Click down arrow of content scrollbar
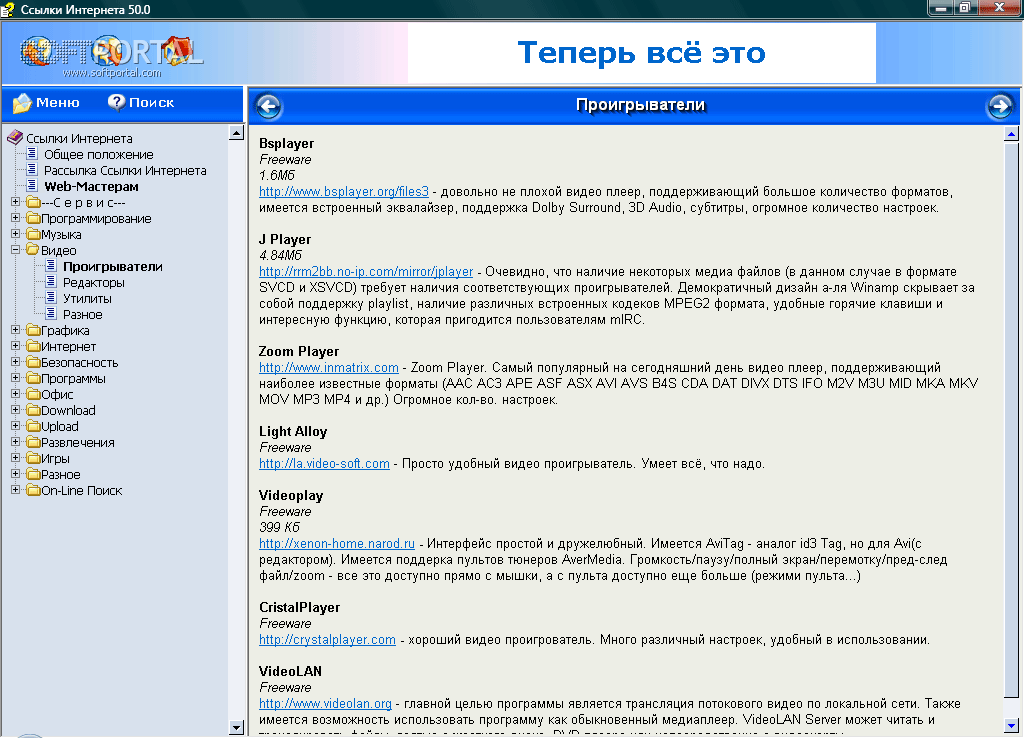This screenshot has width=1024, height=738. tap(1011, 725)
